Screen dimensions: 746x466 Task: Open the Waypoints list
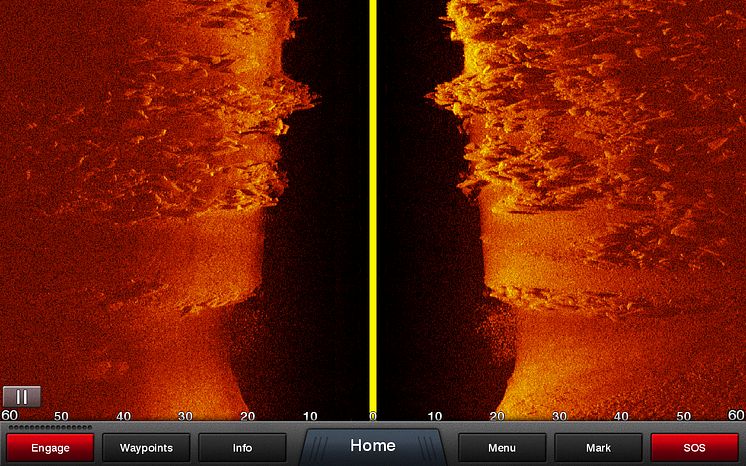tap(146, 447)
